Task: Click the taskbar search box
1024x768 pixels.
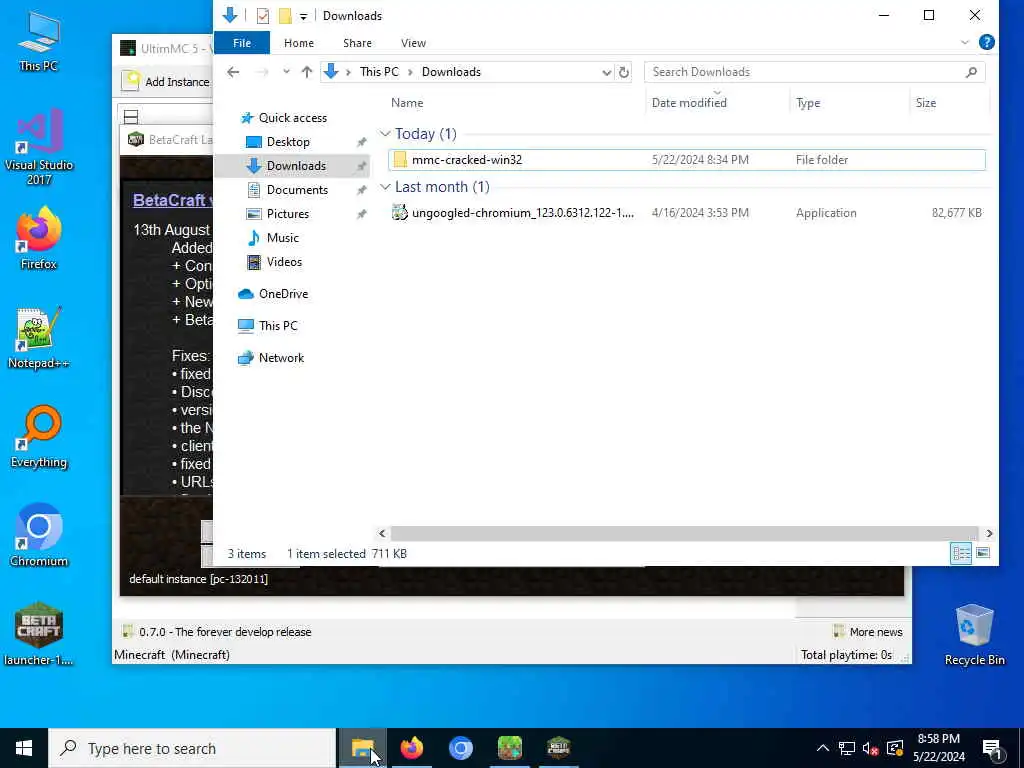Action: [192, 748]
